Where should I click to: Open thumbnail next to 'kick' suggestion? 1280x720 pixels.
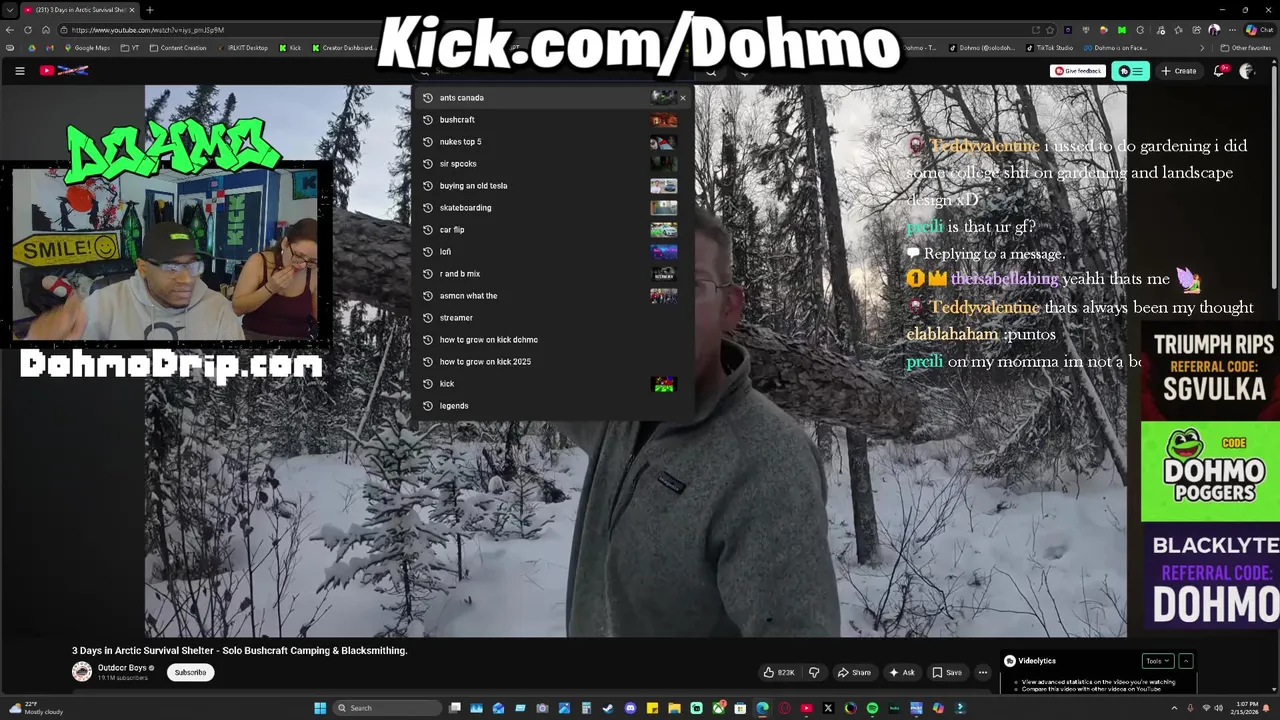[664, 384]
